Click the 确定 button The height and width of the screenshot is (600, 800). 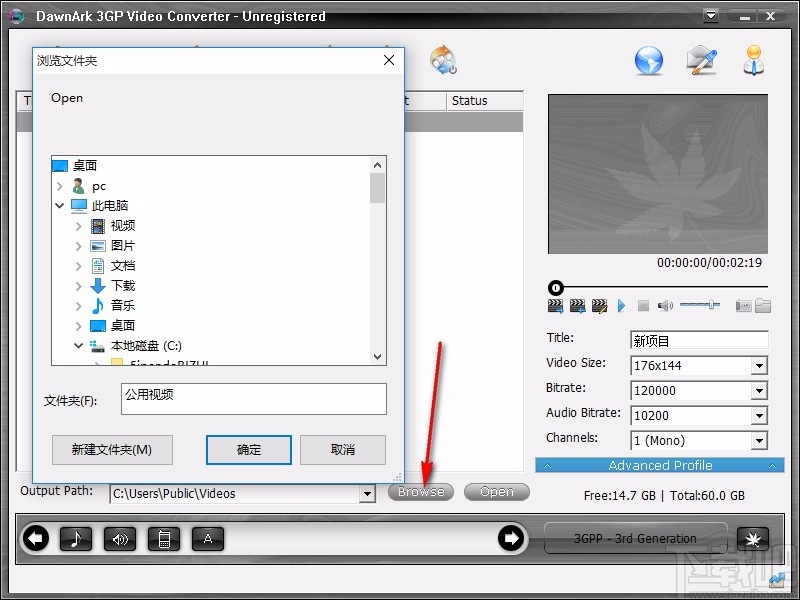coord(248,450)
